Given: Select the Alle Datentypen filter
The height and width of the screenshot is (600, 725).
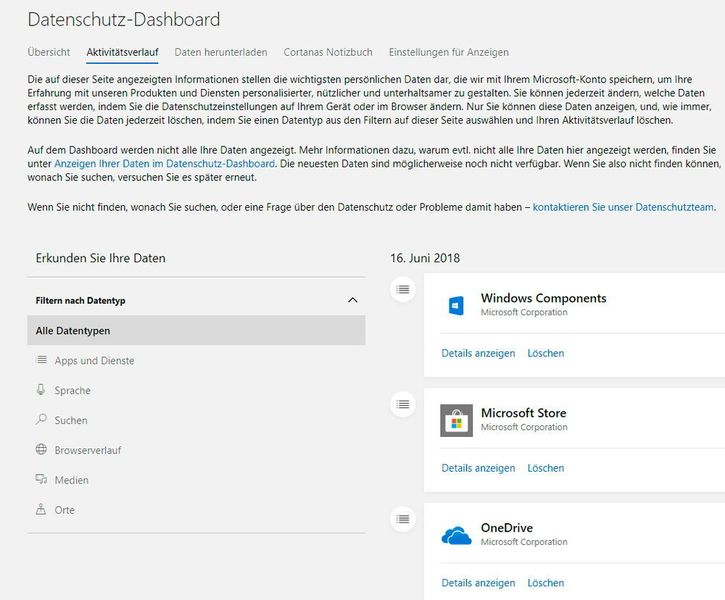Looking at the screenshot, I should click(196, 331).
